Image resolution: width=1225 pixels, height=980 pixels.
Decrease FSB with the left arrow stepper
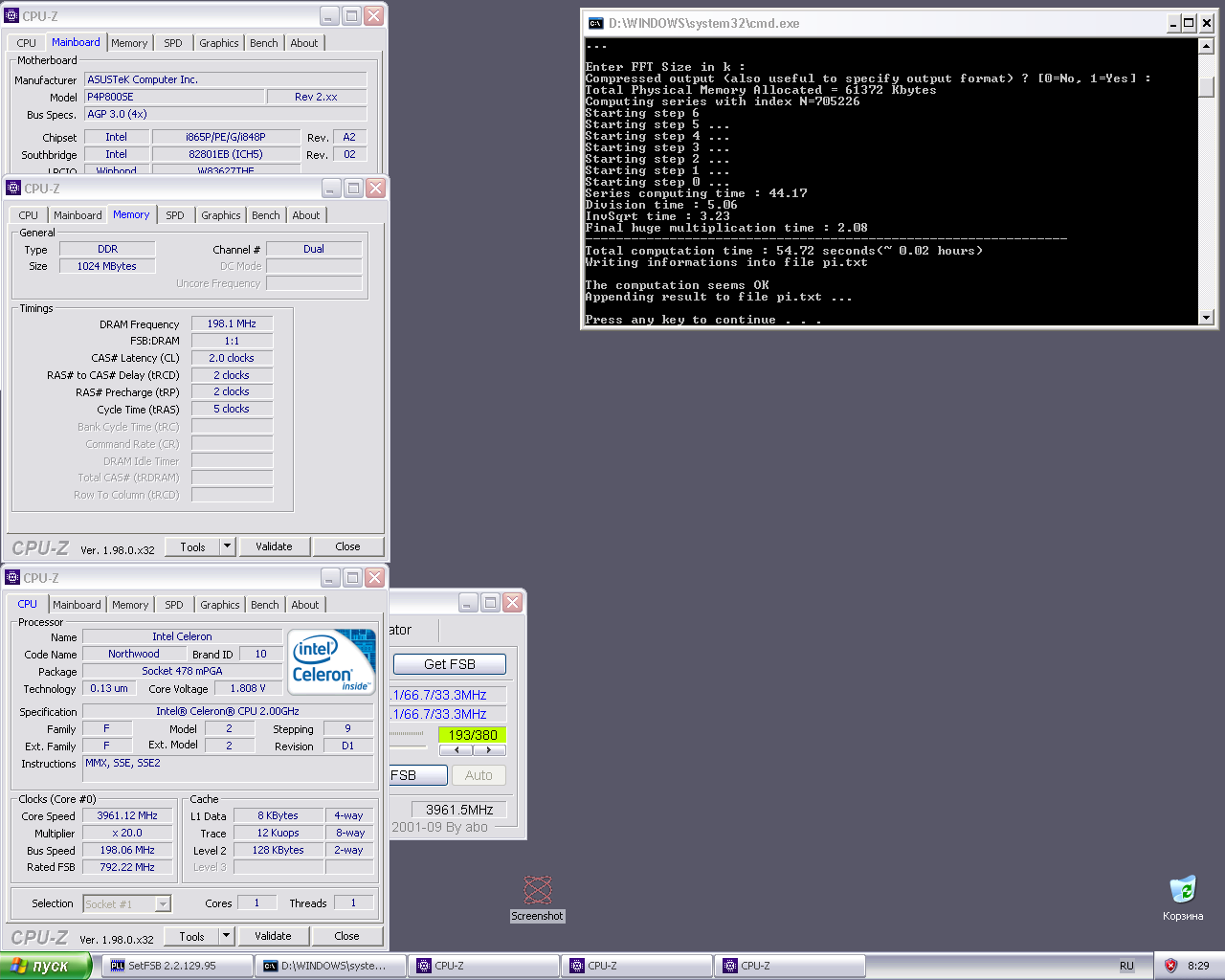click(457, 750)
